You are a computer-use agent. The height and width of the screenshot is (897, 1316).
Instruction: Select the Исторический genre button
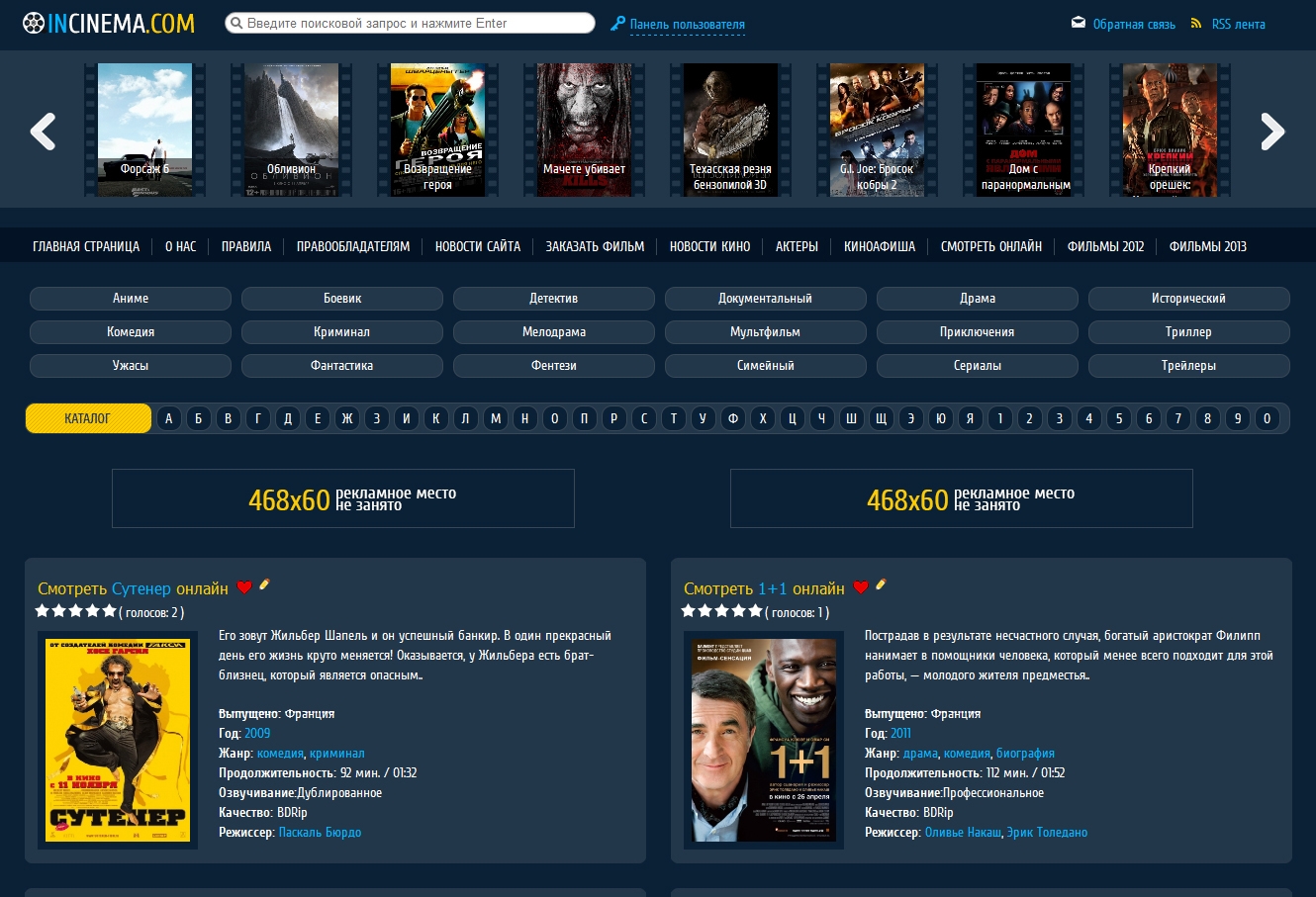[1189, 299]
